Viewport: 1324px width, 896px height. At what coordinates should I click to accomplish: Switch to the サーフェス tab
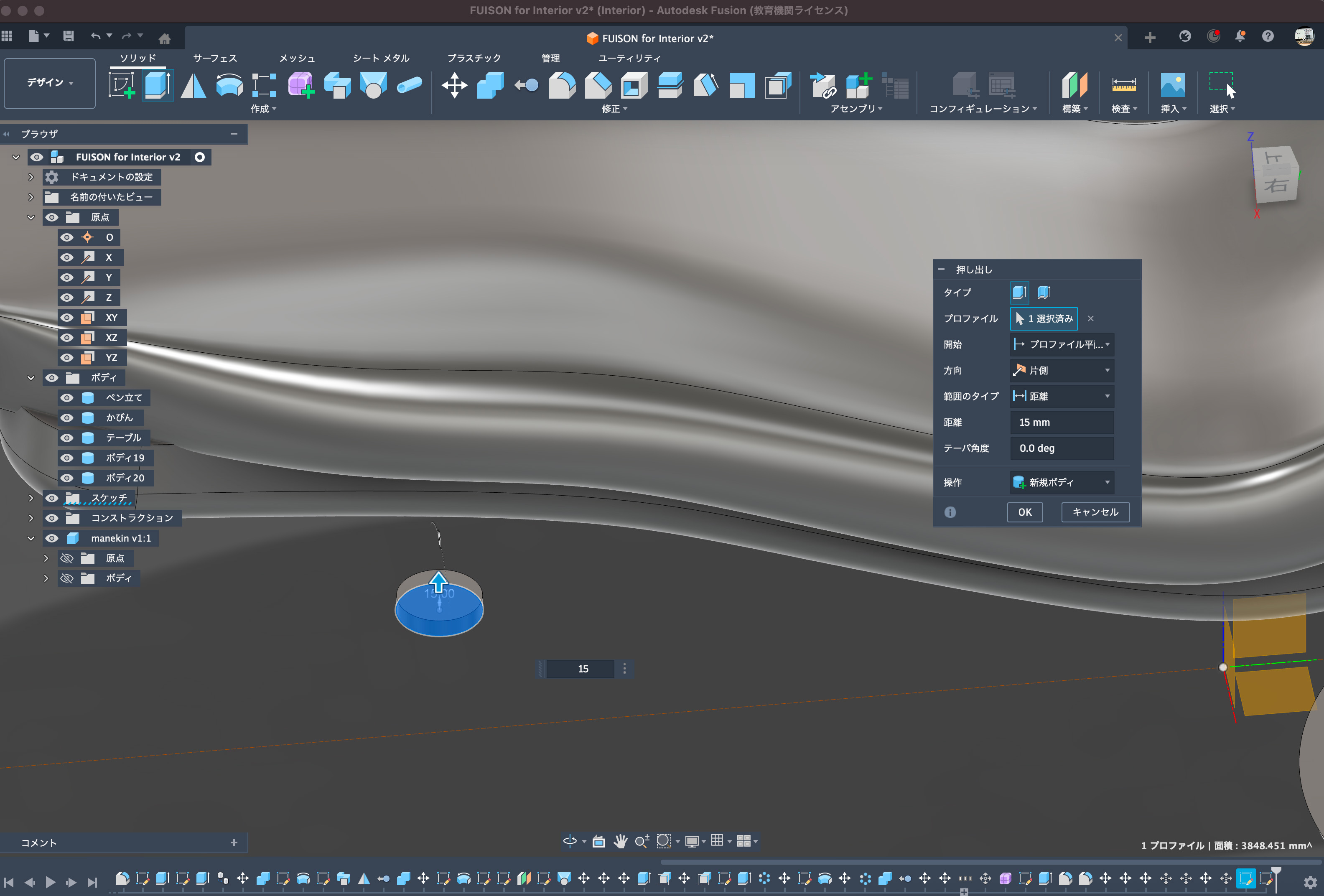(215, 58)
